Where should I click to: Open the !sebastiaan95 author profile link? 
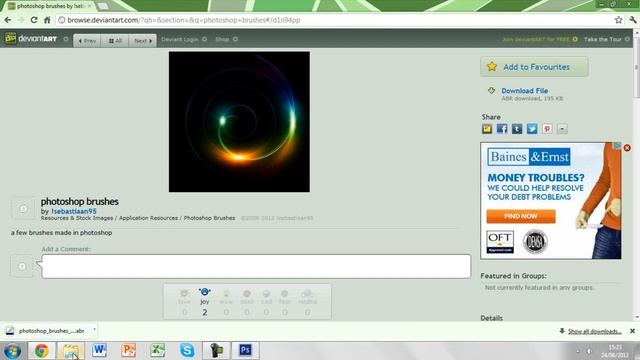coord(74,211)
